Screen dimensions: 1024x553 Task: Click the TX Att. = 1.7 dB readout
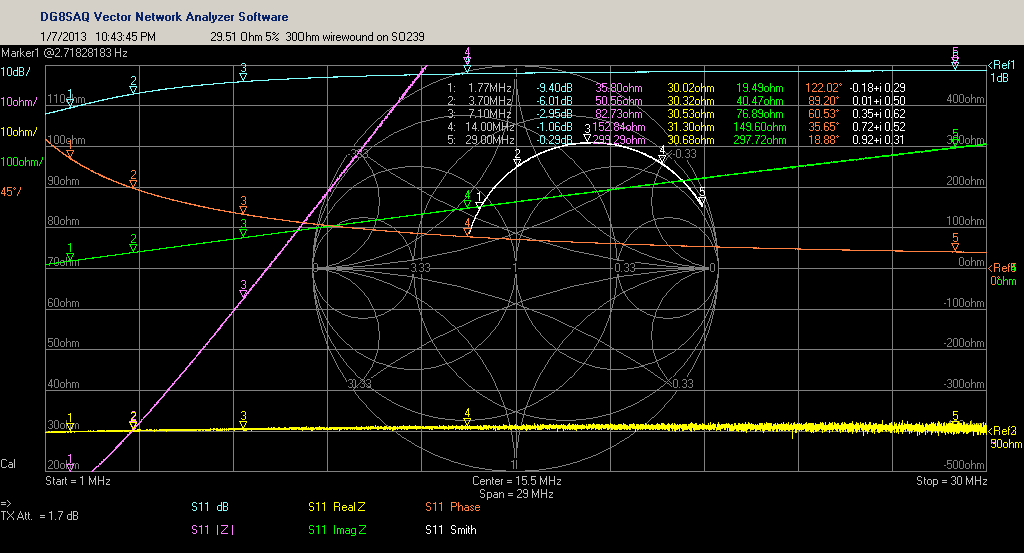[x=39, y=516]
